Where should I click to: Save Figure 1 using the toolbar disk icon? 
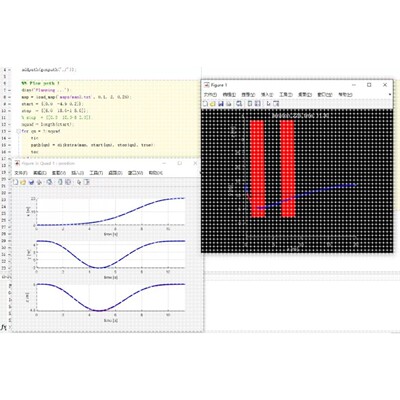pyautogui.click(x=221, y=104)
